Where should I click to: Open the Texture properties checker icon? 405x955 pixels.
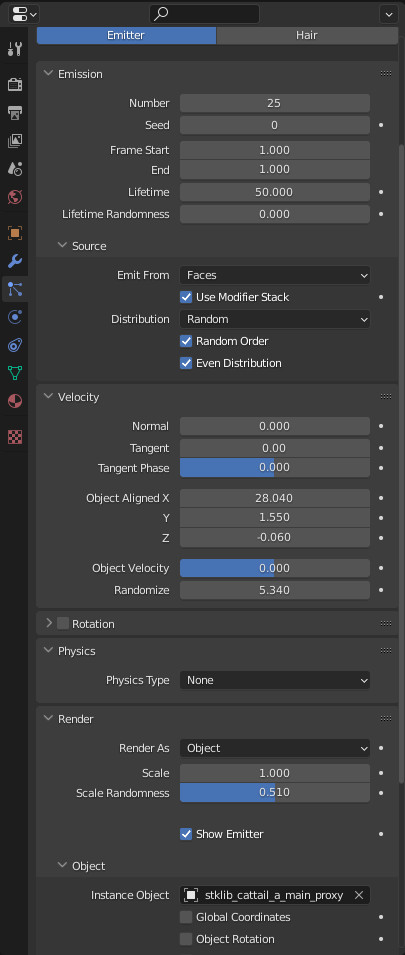pos(15,437)
